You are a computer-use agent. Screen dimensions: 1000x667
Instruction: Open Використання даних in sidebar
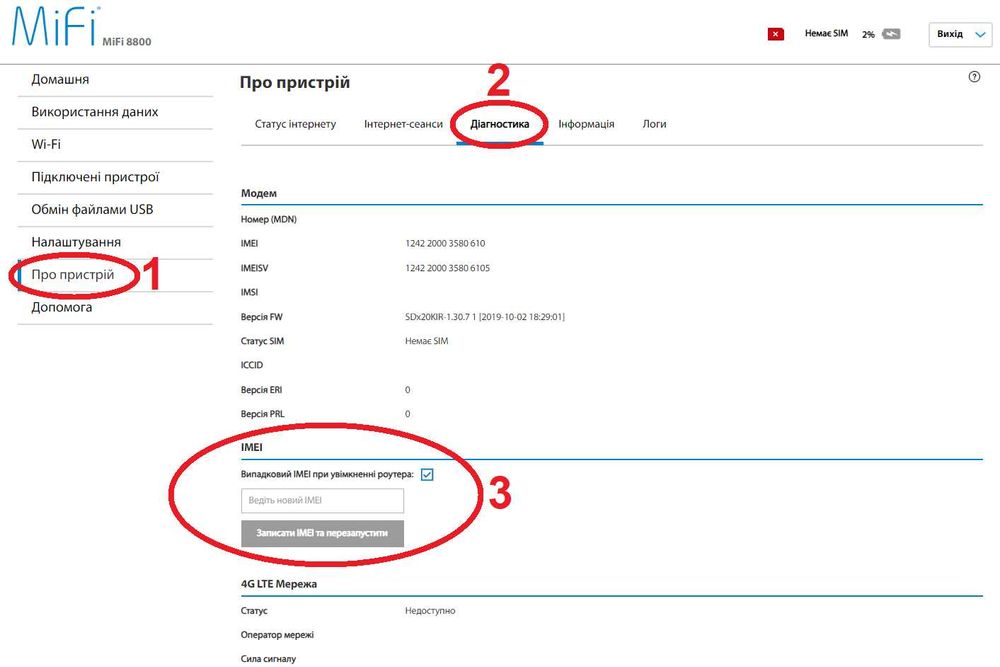(x=94, y=112)
